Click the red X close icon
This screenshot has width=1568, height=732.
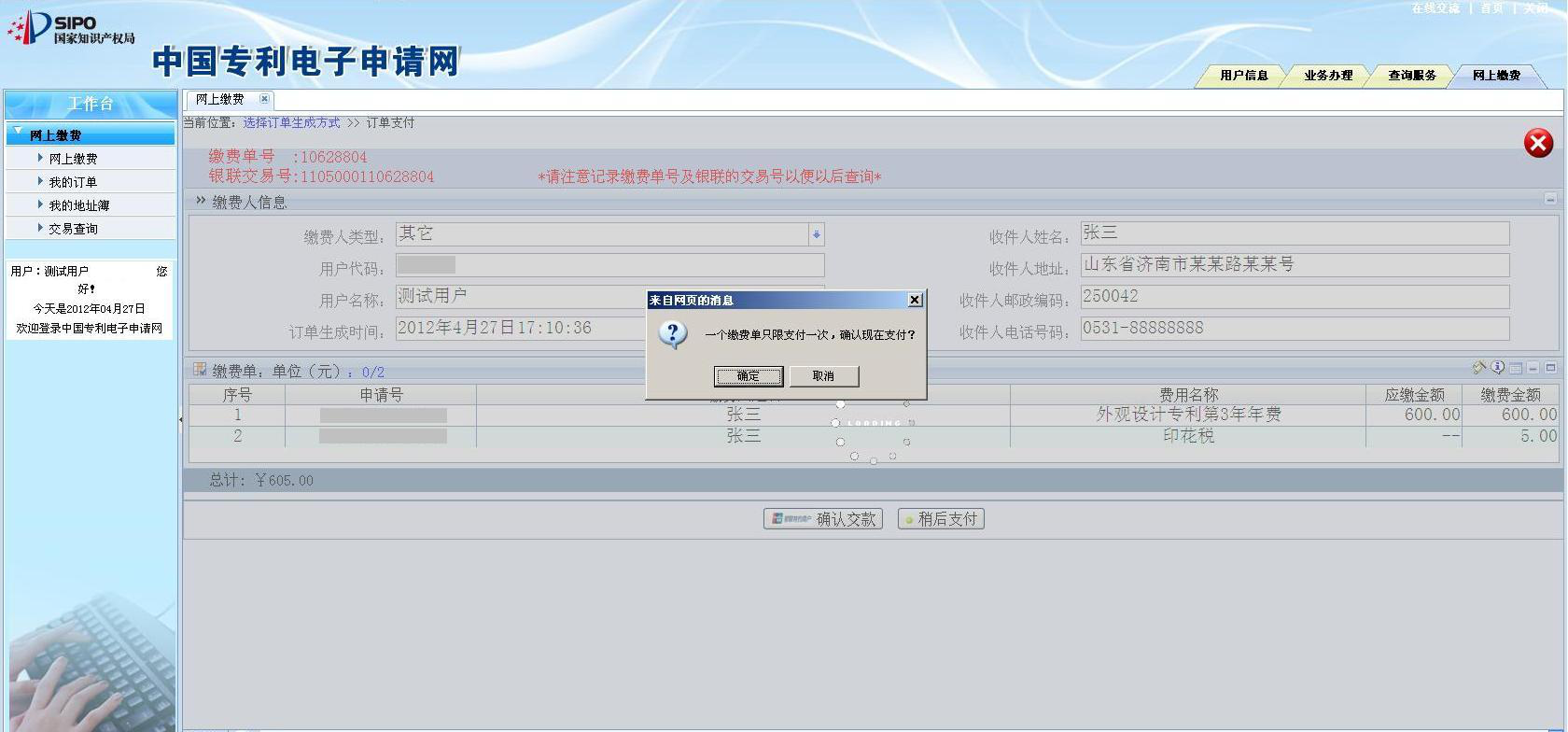[x=1538, y=143]
